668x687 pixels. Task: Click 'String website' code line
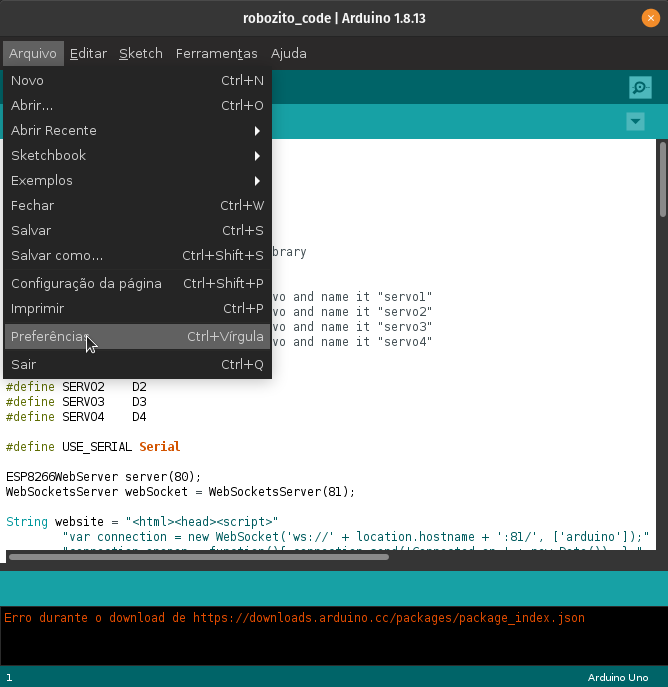point(142,521)
